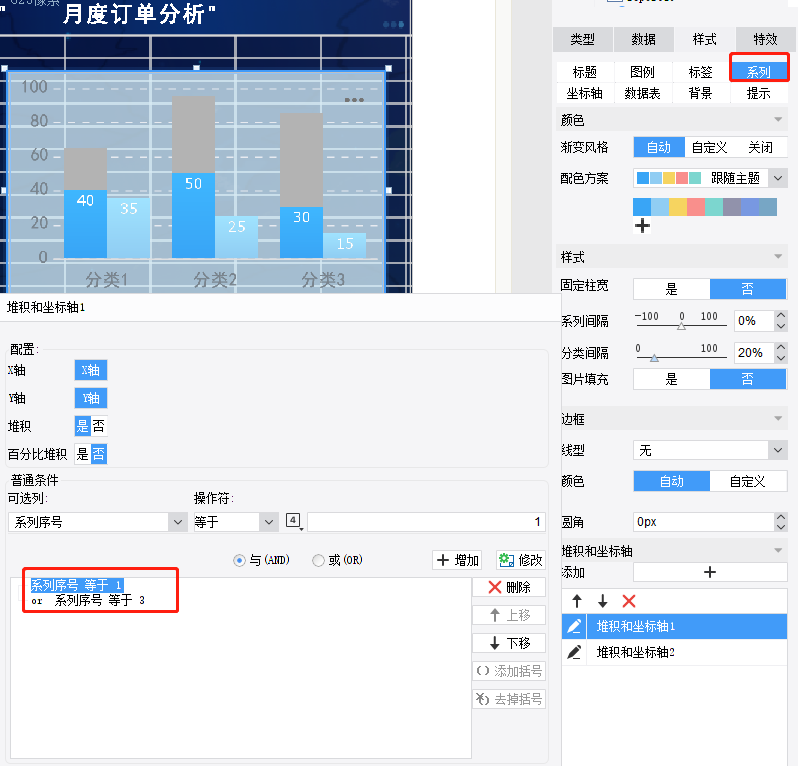Click the yellow swatch in color palette

[x=677, y=207]
